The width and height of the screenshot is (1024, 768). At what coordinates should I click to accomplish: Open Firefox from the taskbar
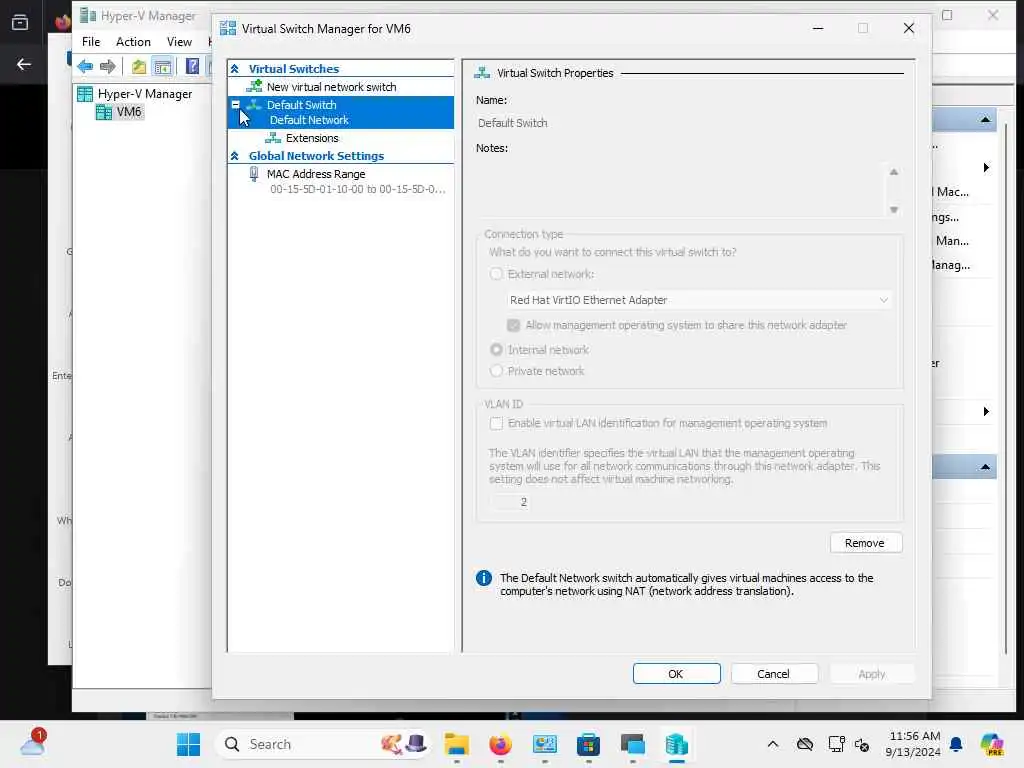click(501, 744)
